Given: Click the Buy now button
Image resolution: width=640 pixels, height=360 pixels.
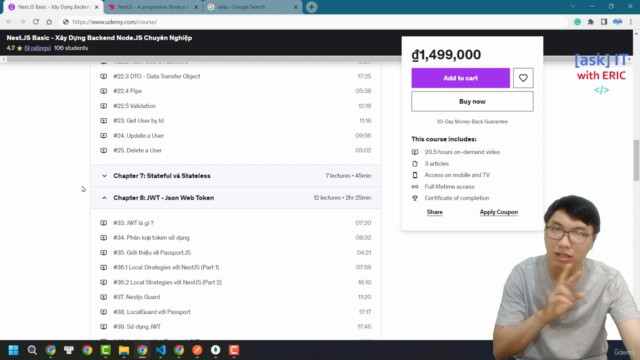Looking at the screenshot, I should (x=472, y=101).
